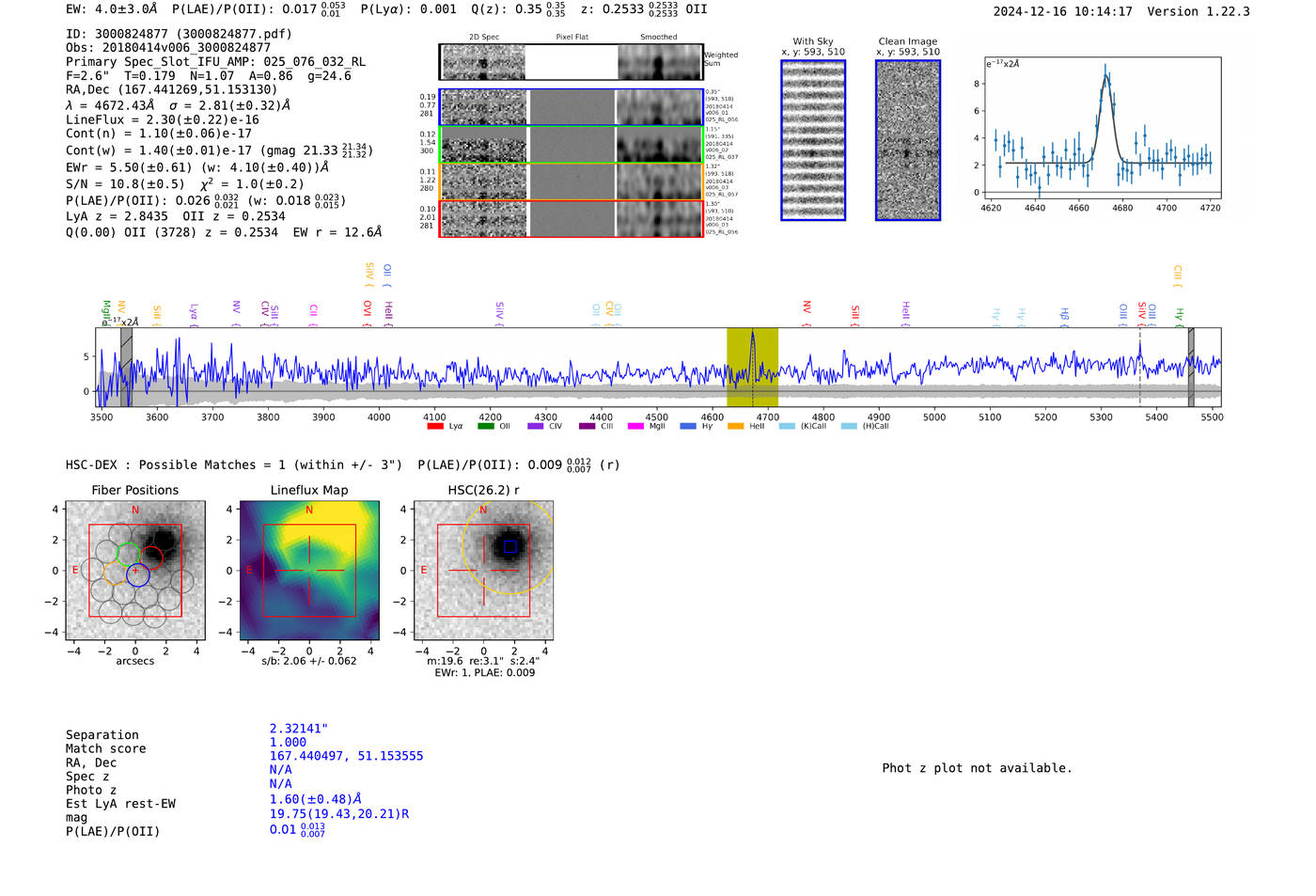This screenshot has width=1316, height=896.
Task: Click the green OII legend swatch
Action: 485,426
